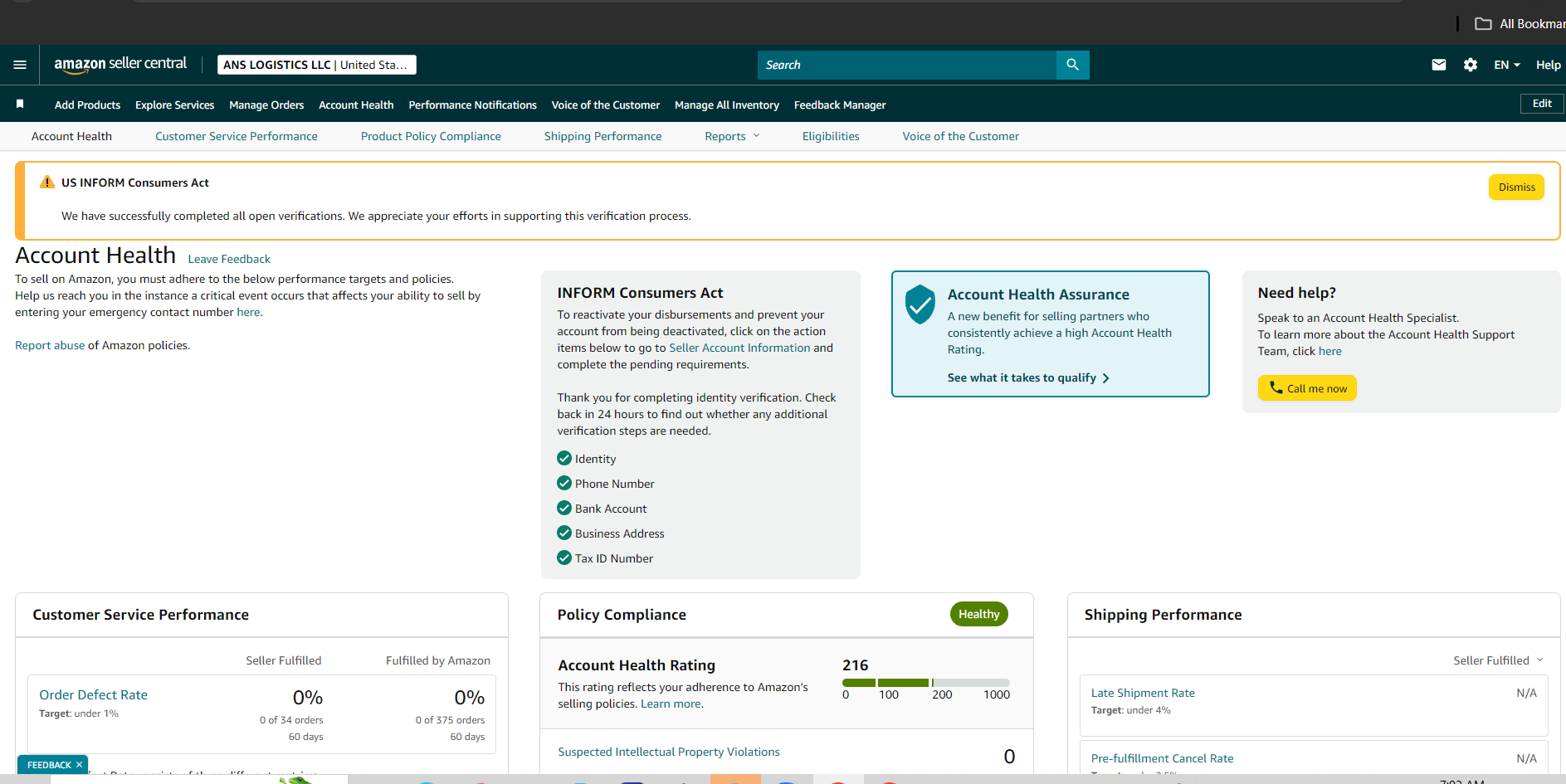The width and height of the screenshot is (1566, 784).
Task: Open the ANS LOGISTICS LLC account switcher
Action: [x=317, y=65]
